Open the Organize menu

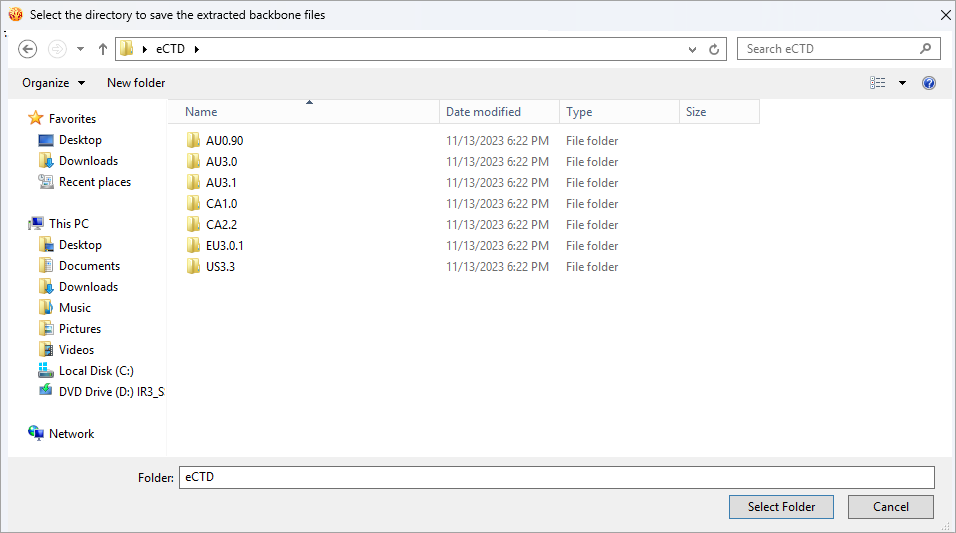(x=54, y=83)
